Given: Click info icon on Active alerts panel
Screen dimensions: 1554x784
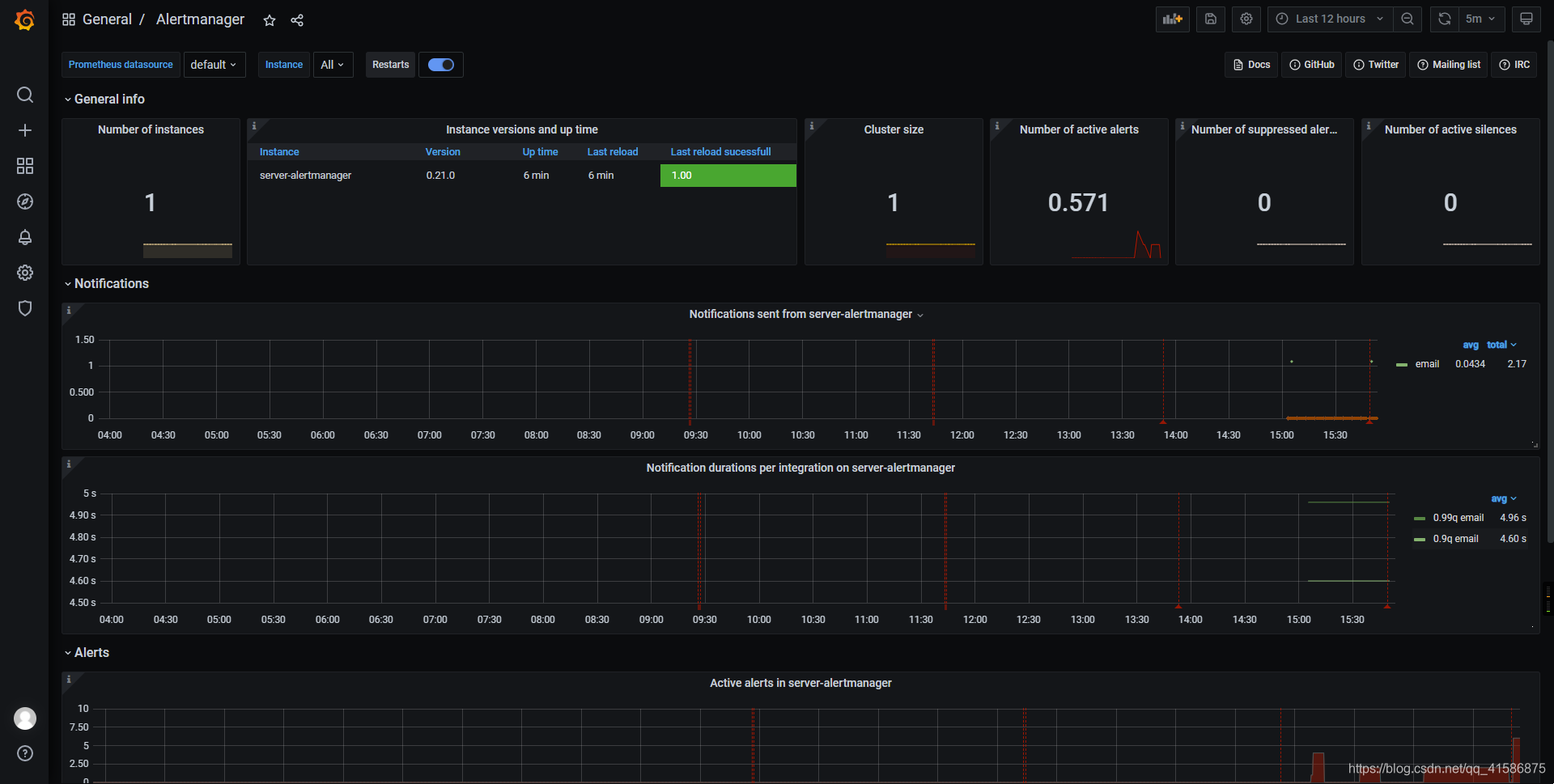Looking at the screenshot, I should pos(69,680).
